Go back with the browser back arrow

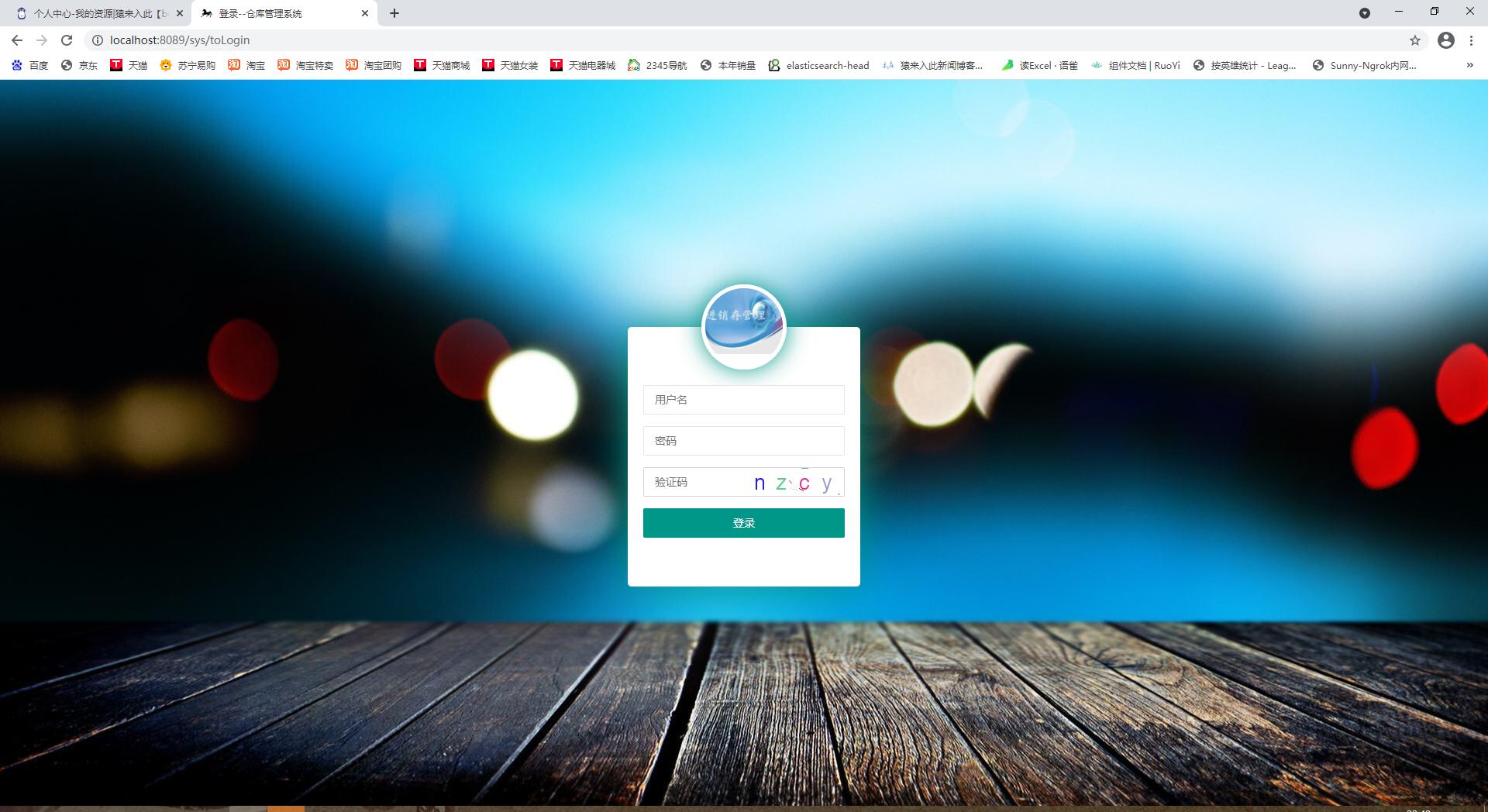(17, 40)
